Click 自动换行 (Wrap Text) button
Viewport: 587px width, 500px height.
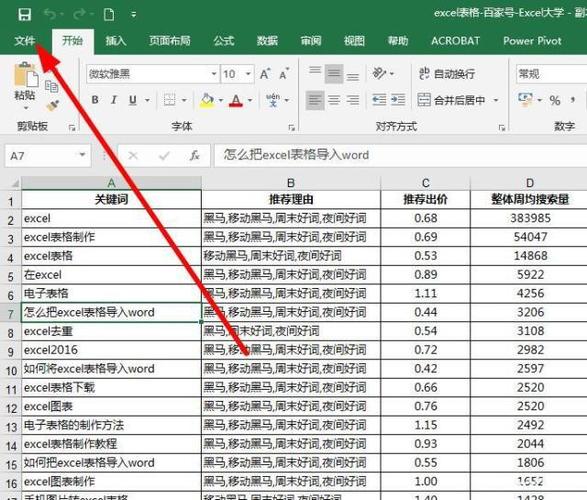pos(447,74)
